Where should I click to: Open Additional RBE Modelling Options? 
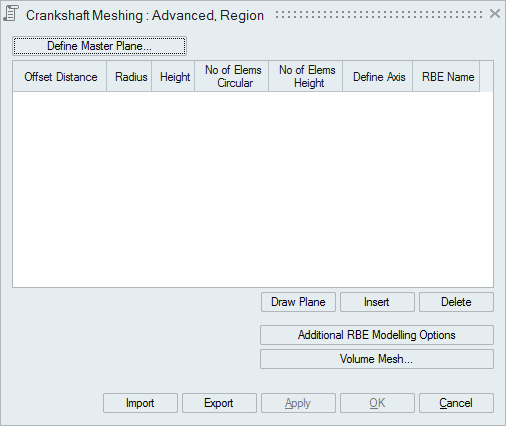(377, 335)
